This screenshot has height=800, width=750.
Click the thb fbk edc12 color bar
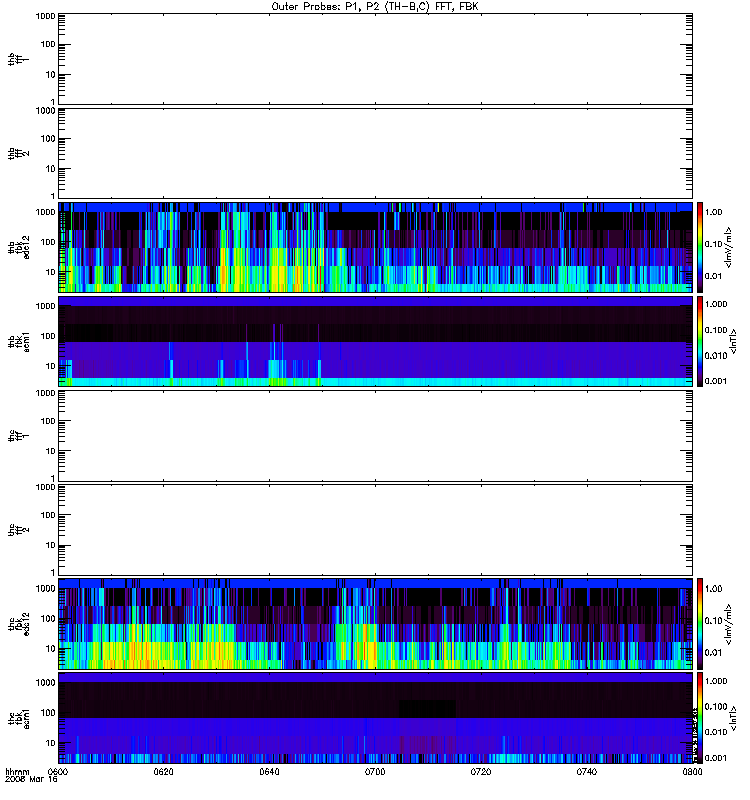[x=700, y=247]
